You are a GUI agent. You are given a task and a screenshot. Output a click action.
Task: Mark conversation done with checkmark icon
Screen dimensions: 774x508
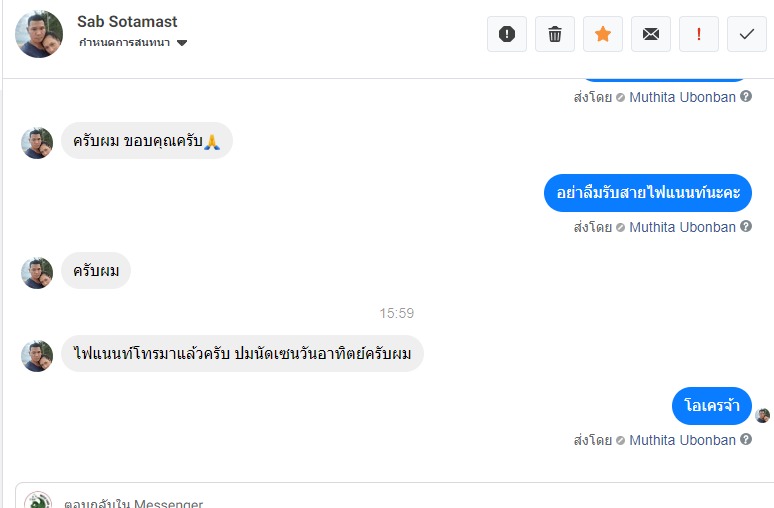747,34
